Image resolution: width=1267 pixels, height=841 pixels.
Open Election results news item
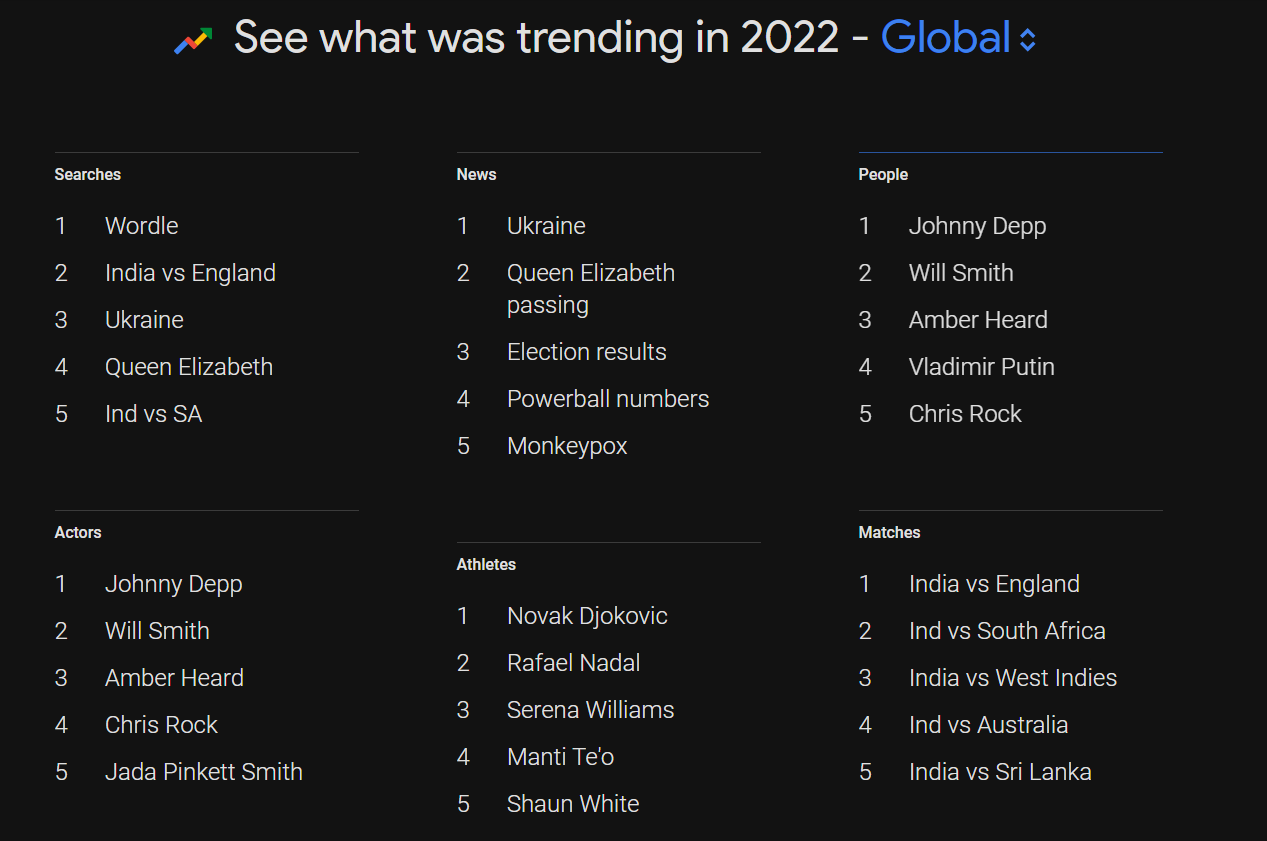[x=586, y=352]
